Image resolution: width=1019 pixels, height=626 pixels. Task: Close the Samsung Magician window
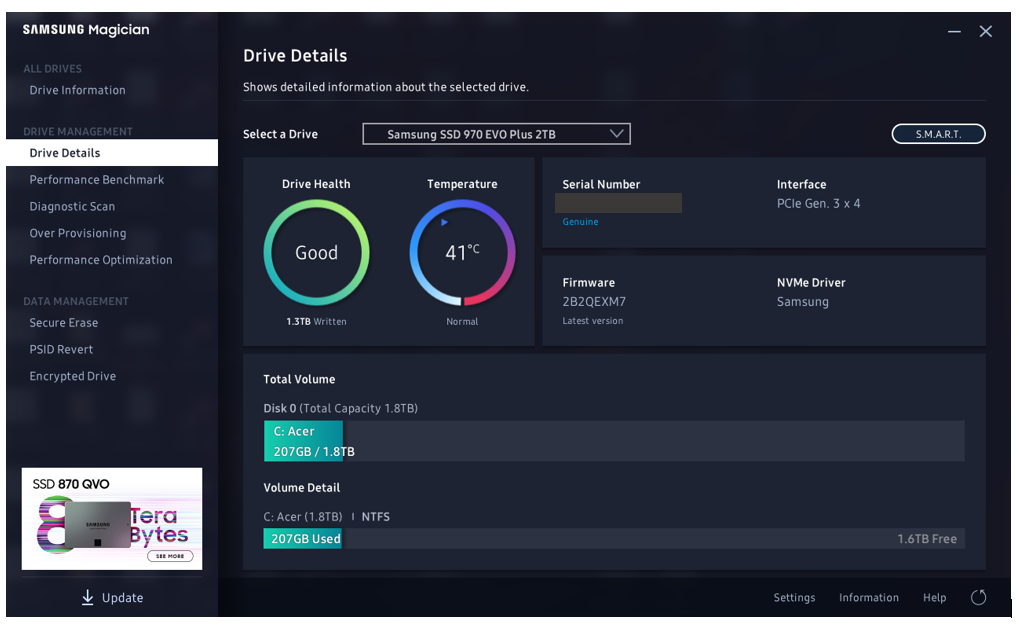(985, 31)
